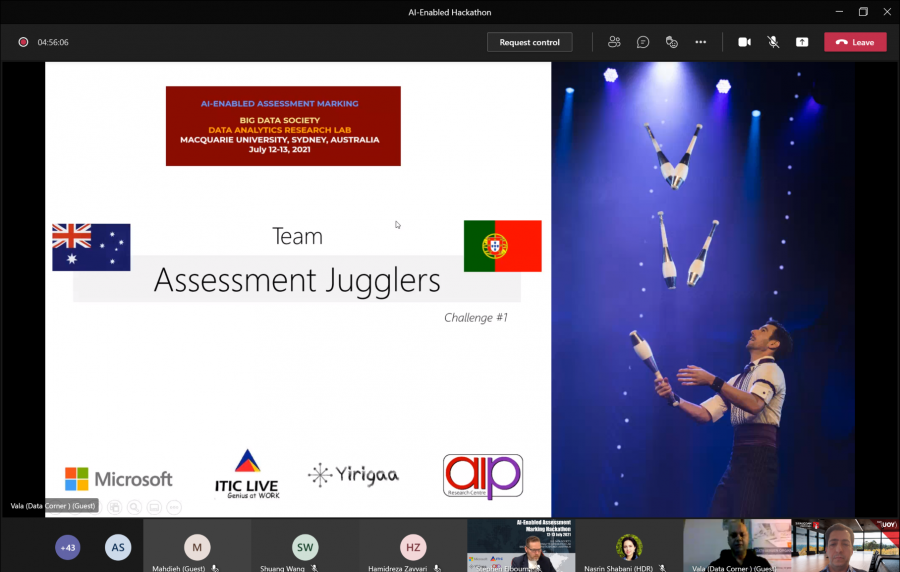900x572 pixels.
Task: Click the Vala (Data Corner) presenter name label
Action: click(53, 506)
